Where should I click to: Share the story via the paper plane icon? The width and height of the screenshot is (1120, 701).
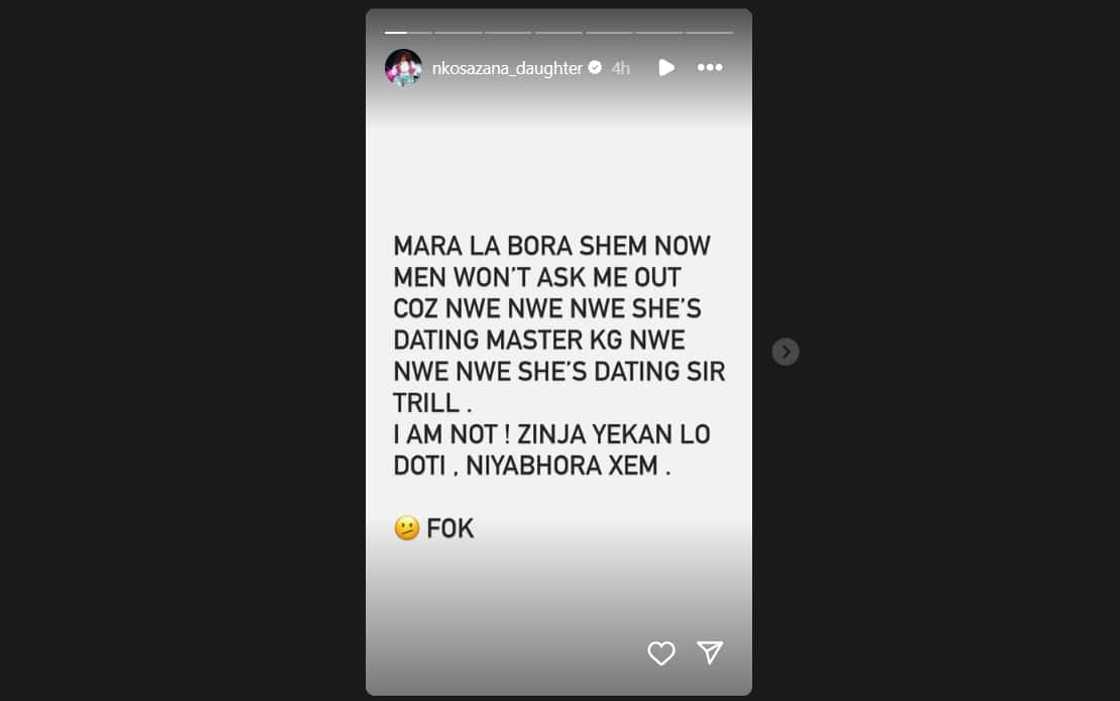708,652
